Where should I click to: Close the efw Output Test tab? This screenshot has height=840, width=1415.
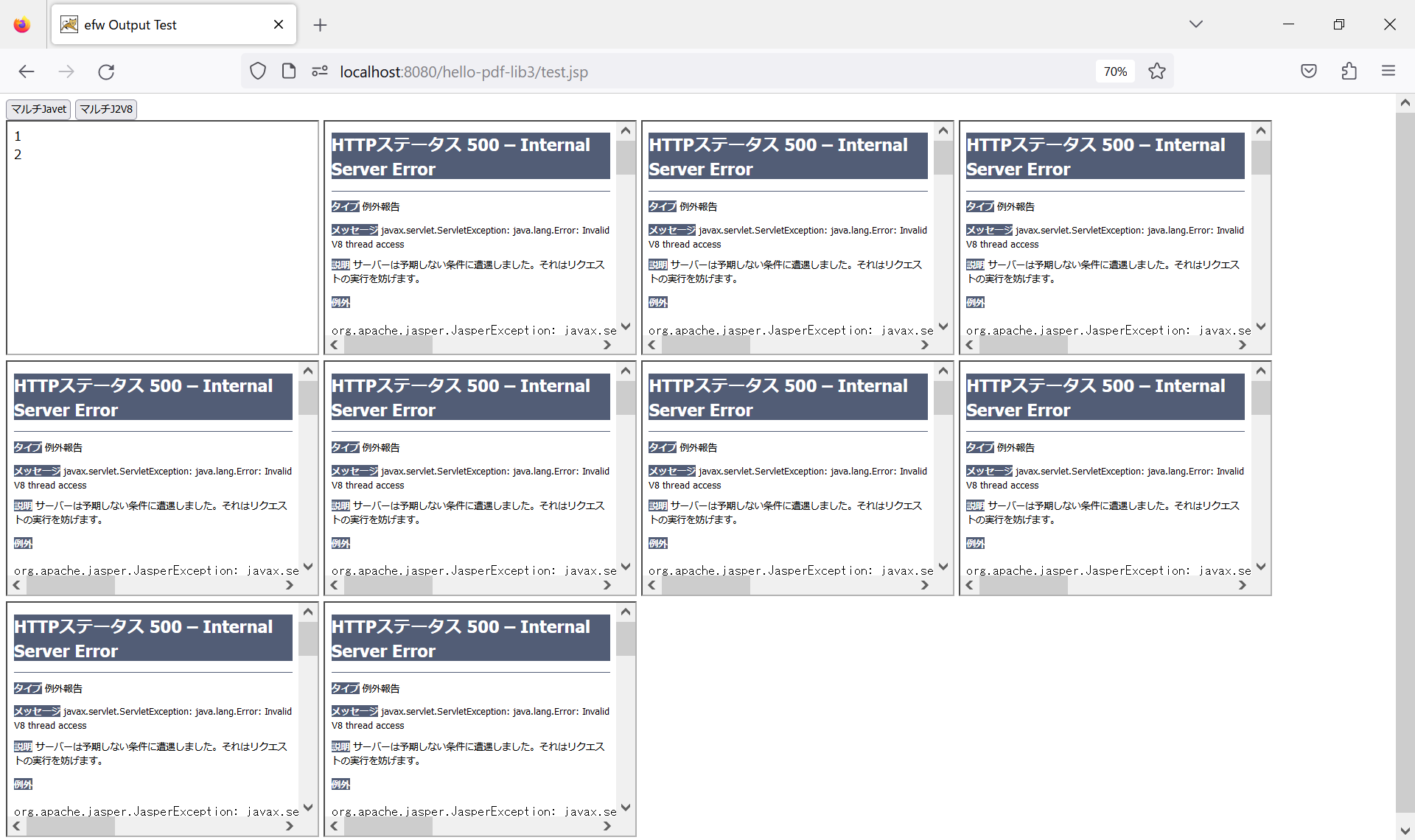[x=279, y=24]
